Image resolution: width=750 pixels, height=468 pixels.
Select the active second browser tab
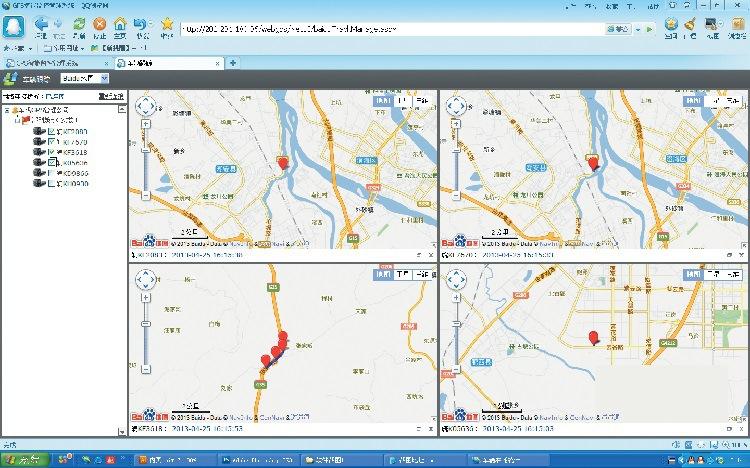tap(169, 63)
